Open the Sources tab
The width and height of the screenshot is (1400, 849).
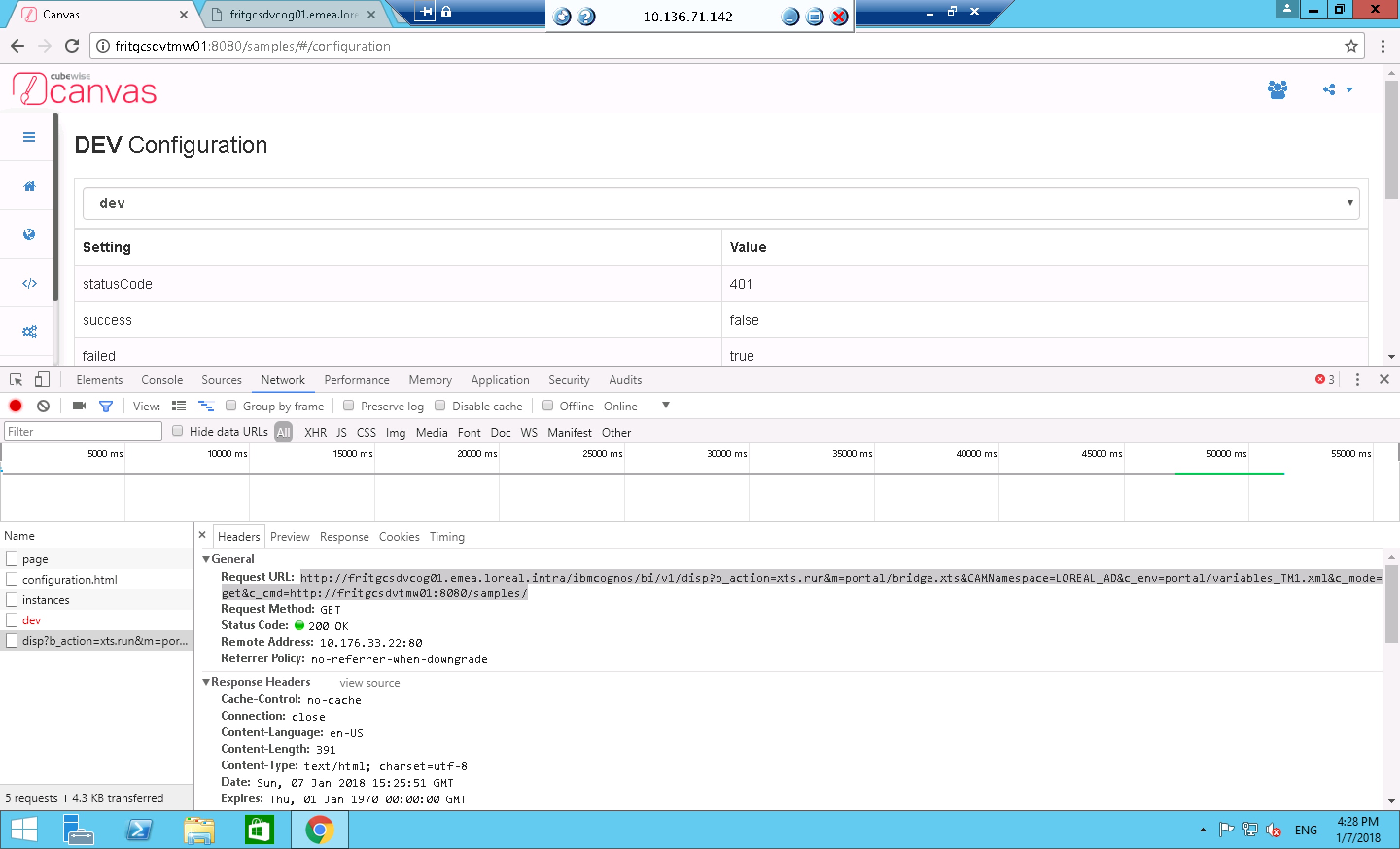click(x=222, y=380)
